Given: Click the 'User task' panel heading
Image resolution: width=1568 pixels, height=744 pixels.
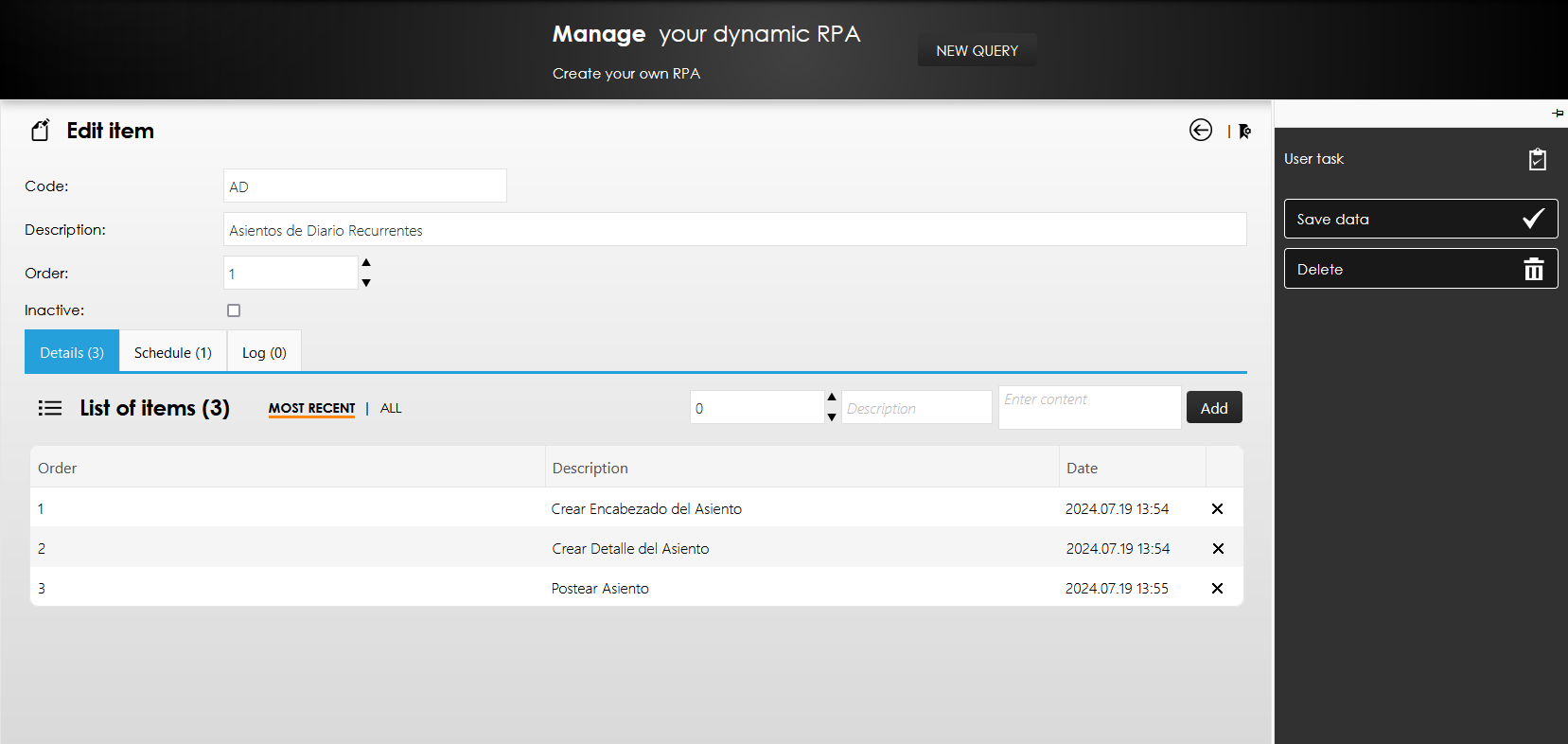Looking at the screenshot, I should 1313,159.
